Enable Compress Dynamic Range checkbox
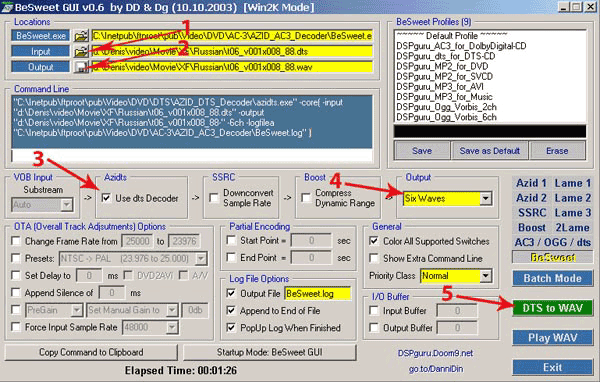The height and width of the screenshot is (382, 600). tap(306, 198)
